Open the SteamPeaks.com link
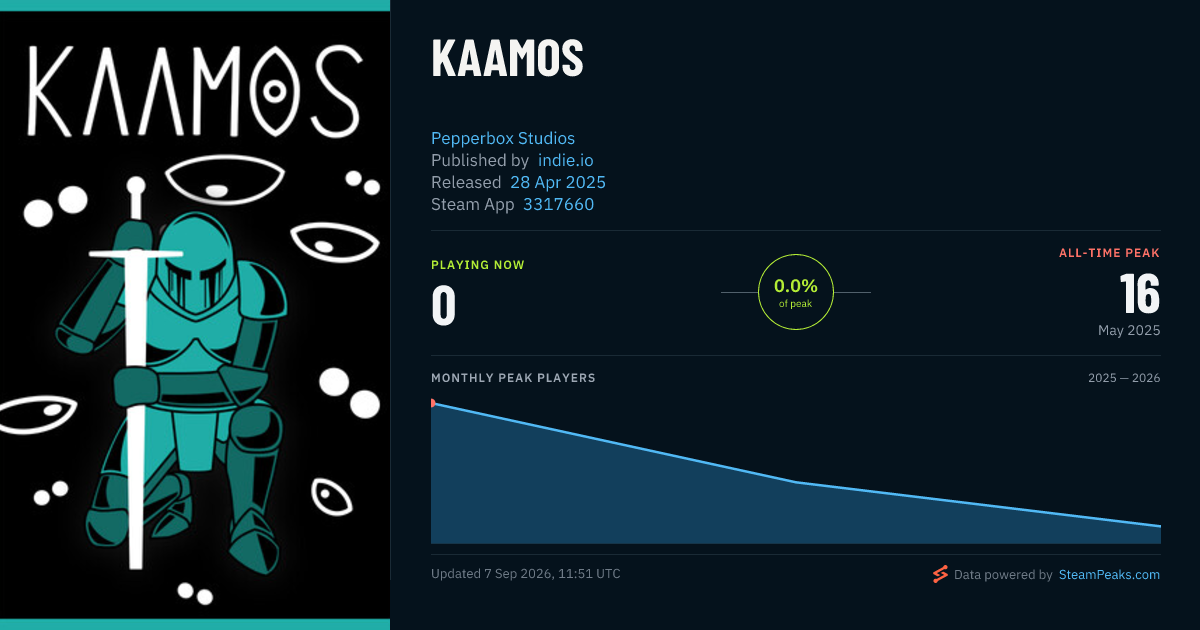1200x630 pixels. point(1109,575)
